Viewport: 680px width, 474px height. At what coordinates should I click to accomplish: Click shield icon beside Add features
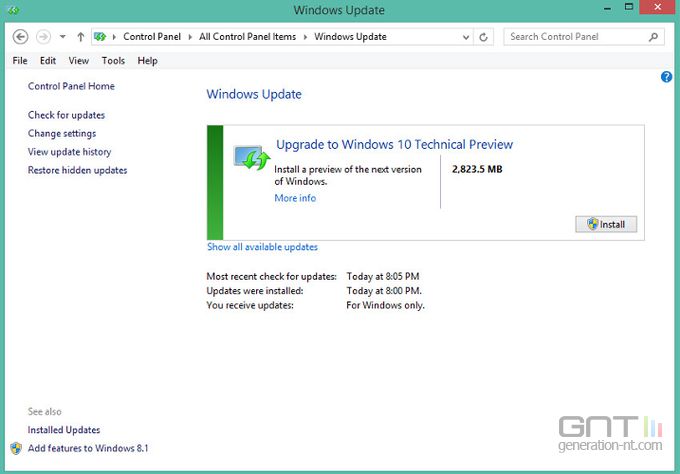16,448
